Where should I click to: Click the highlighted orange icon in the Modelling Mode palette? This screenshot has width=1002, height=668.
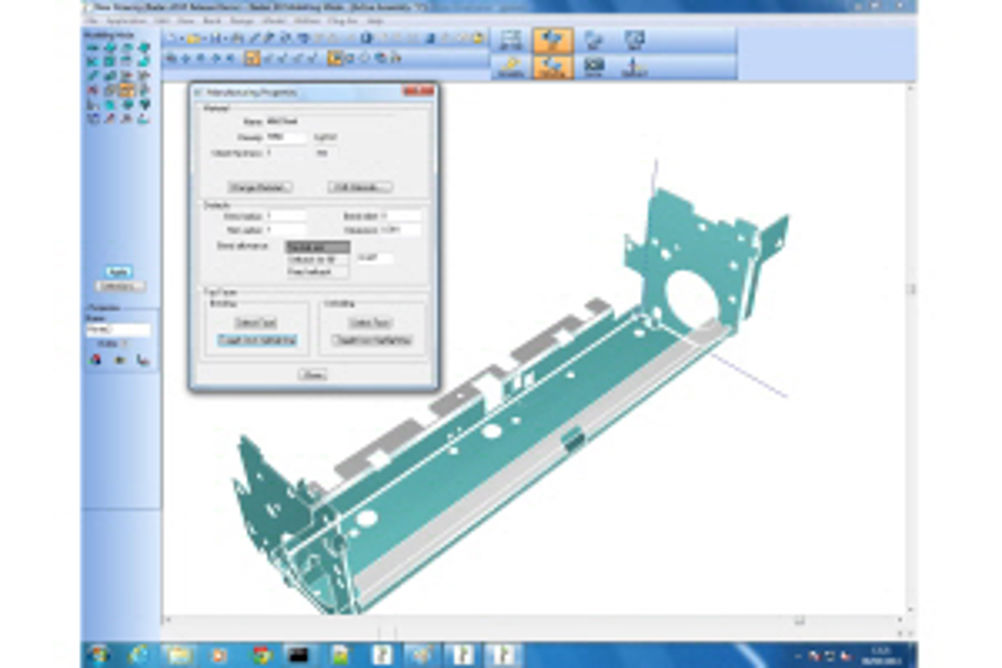(x=127, y=91)
